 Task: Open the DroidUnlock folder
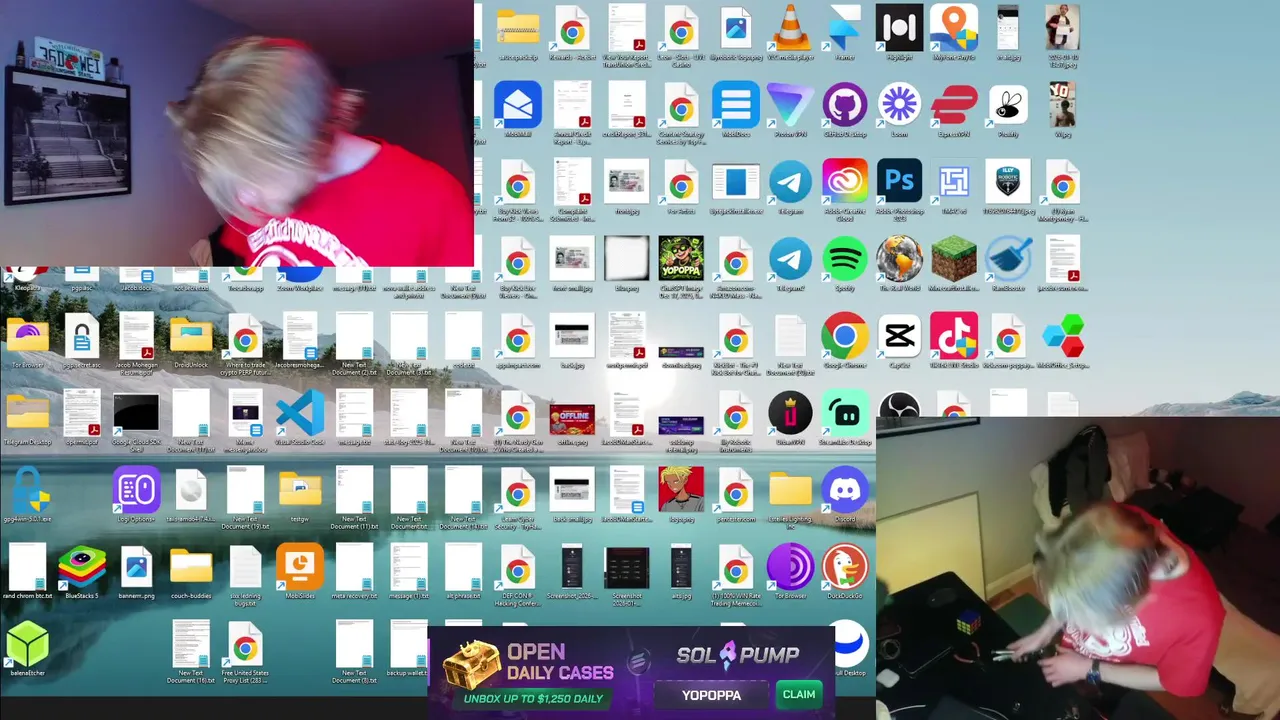click(191, 336)
